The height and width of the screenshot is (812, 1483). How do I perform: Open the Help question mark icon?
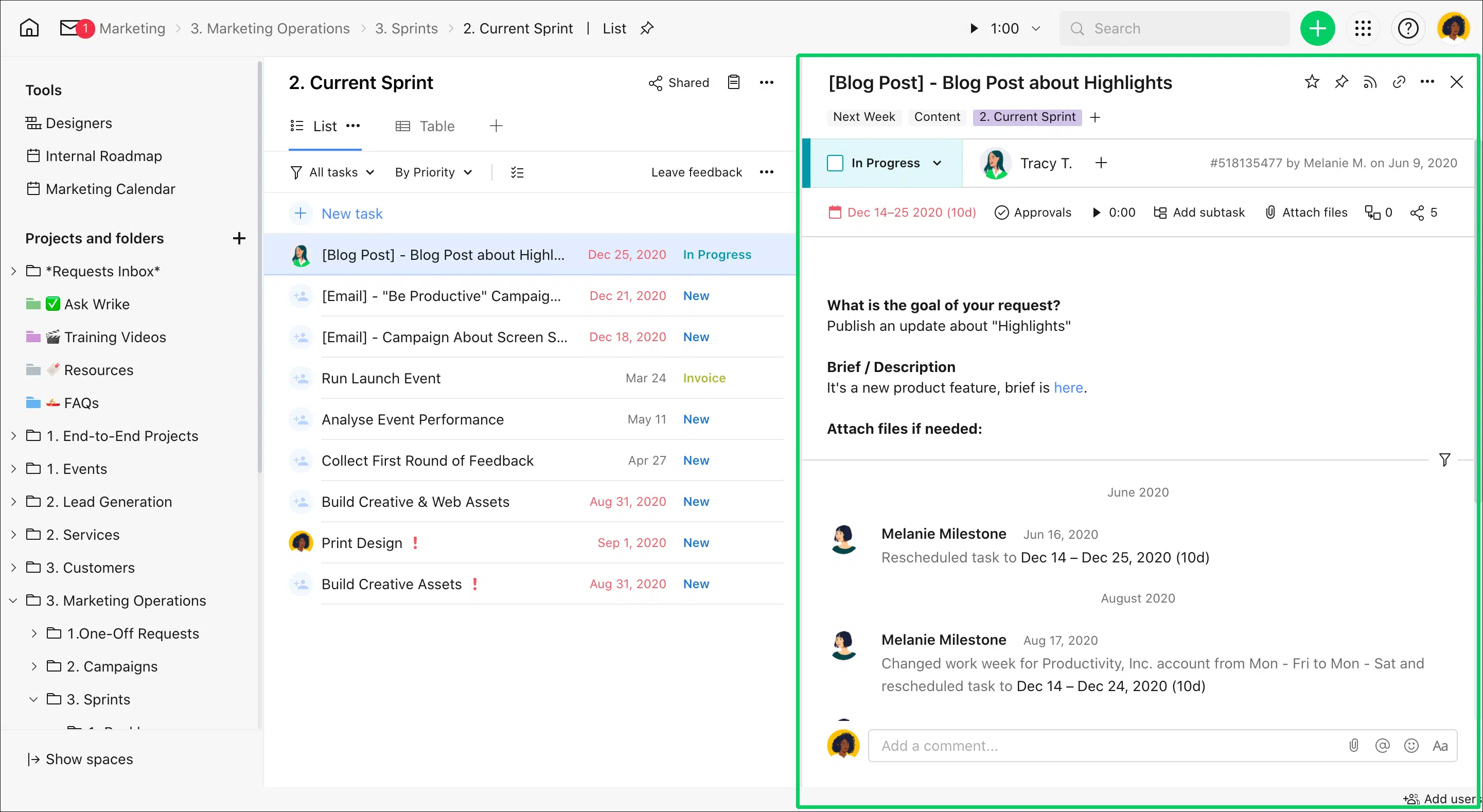pos(1407,28)
